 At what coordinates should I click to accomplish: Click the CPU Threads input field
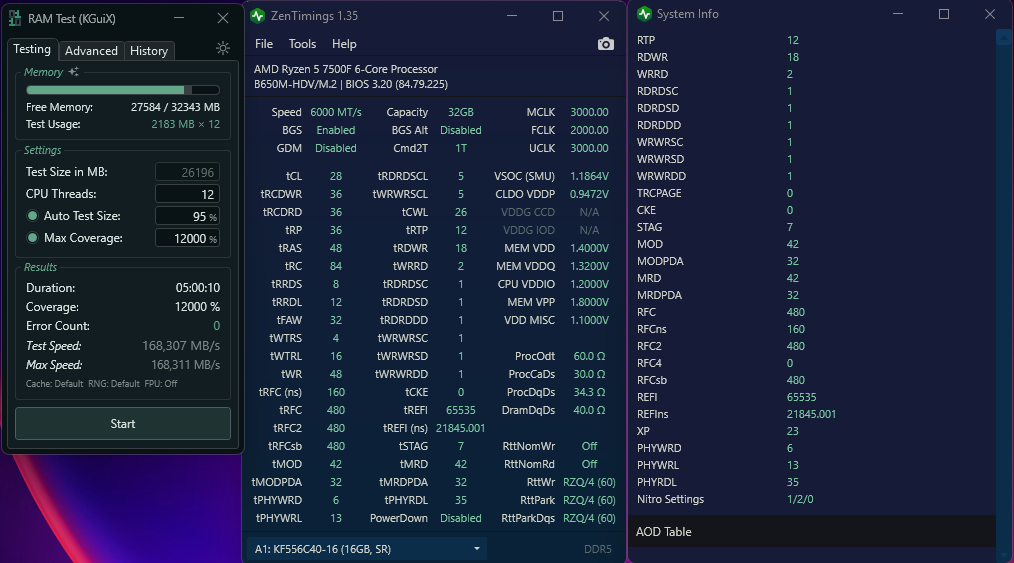(x=188, y=194)
